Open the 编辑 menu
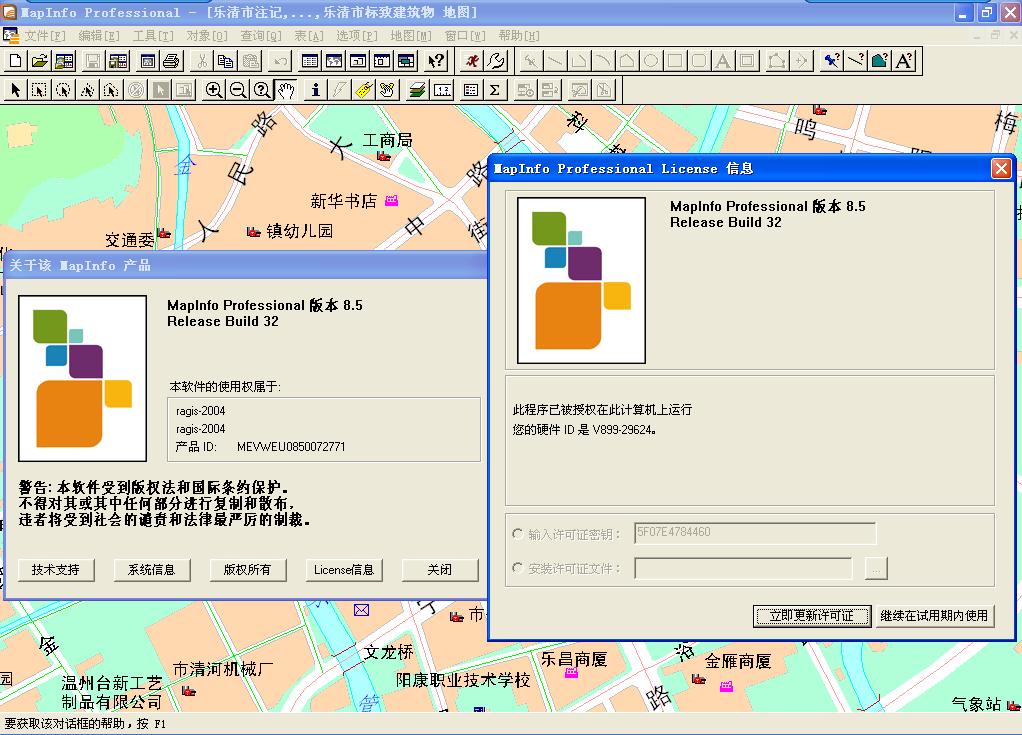The image size is (1022, 735). click(99, 36)
